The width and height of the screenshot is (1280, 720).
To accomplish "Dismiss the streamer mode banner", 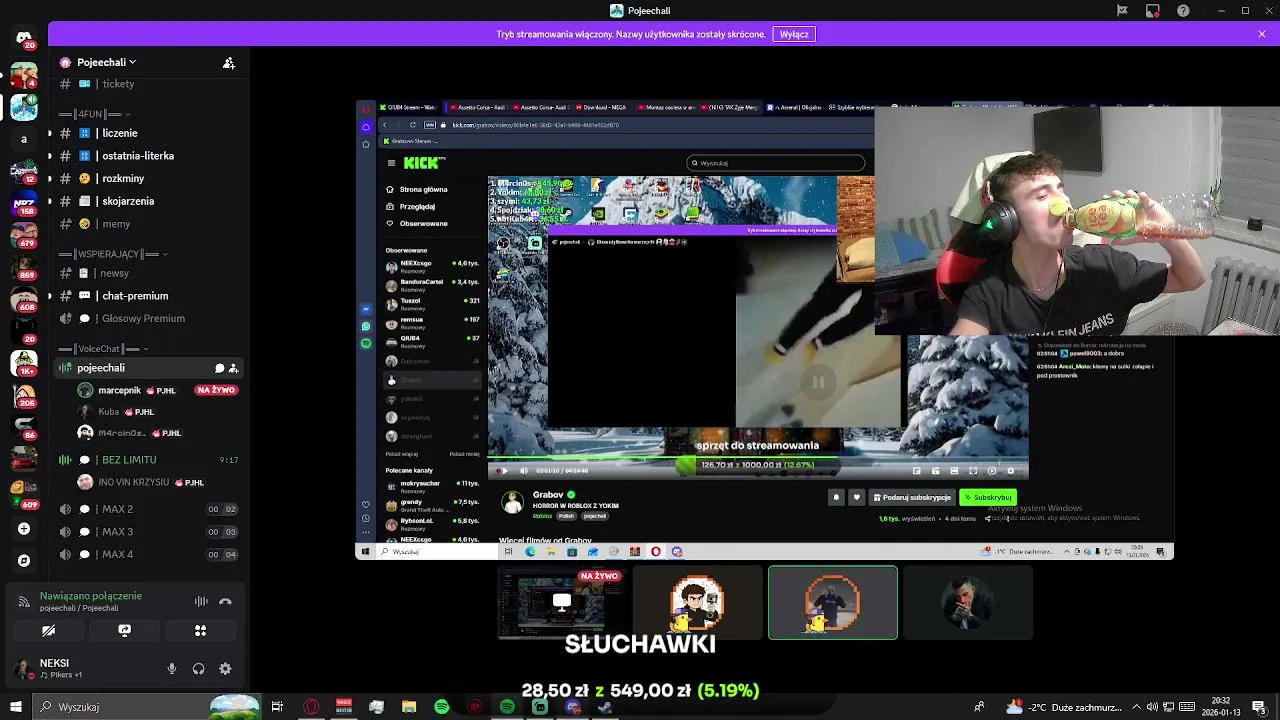I will tap(1262, 34).
